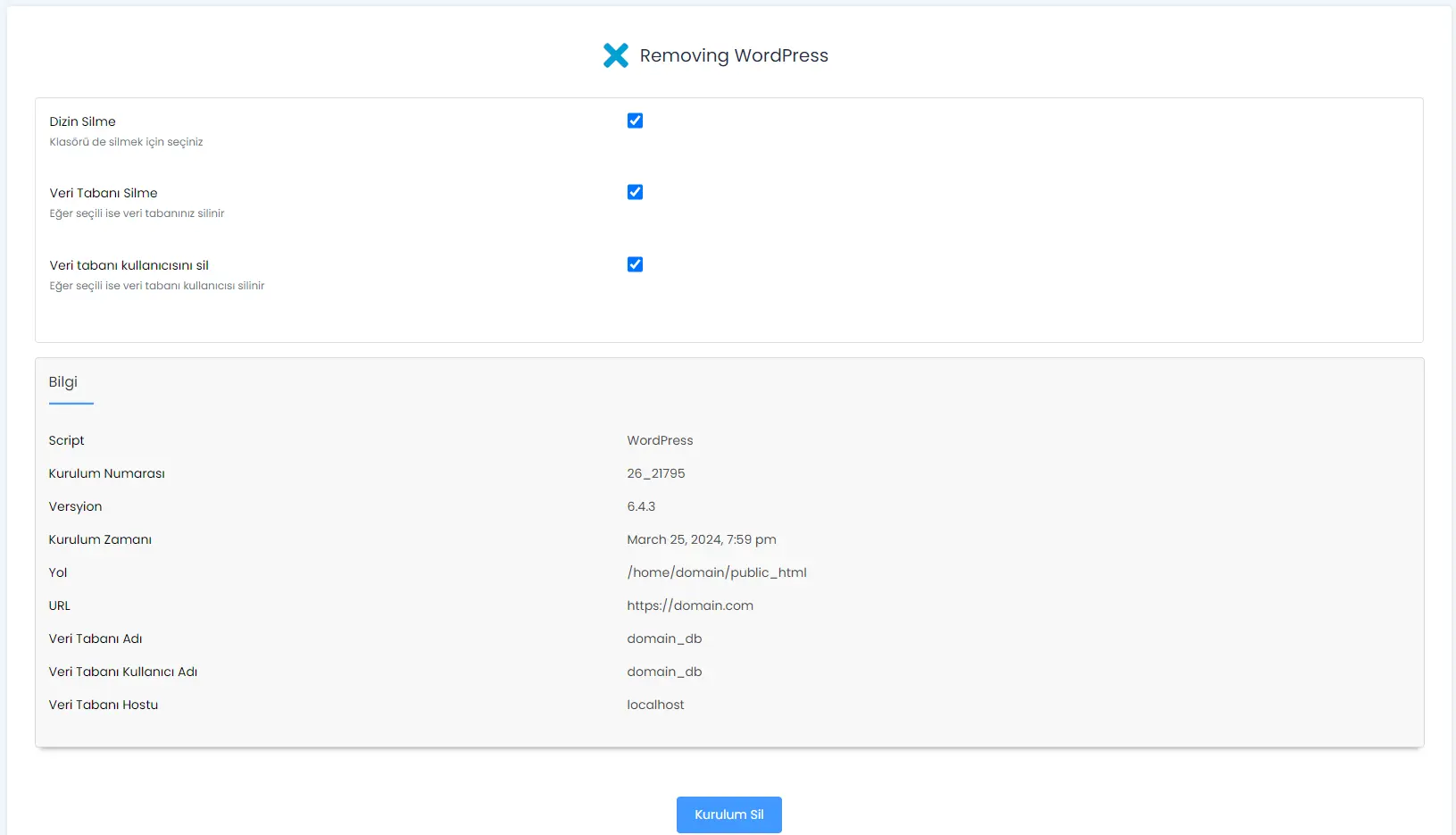Select the Veri Tabanı Silme label
The height and width of the screenshot is (835, 1456).
(104, 193)
